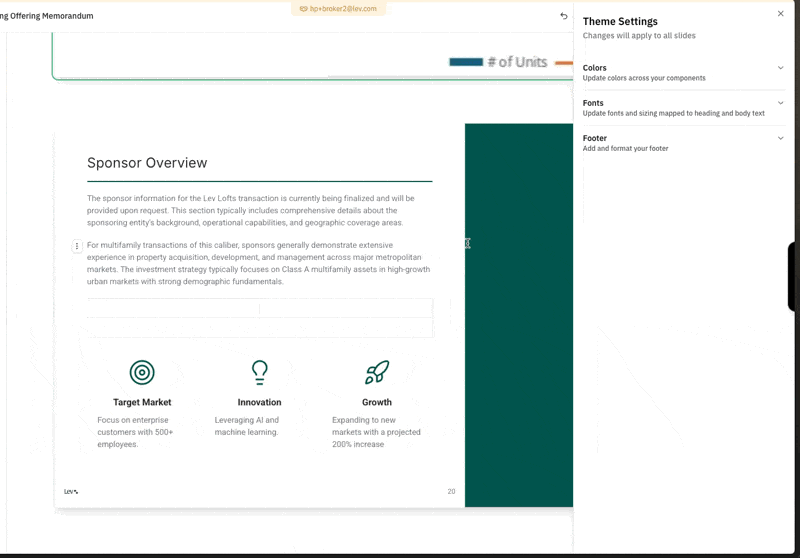
Task: Click the undo arrow icon
Action: click(x=563, y=16)
